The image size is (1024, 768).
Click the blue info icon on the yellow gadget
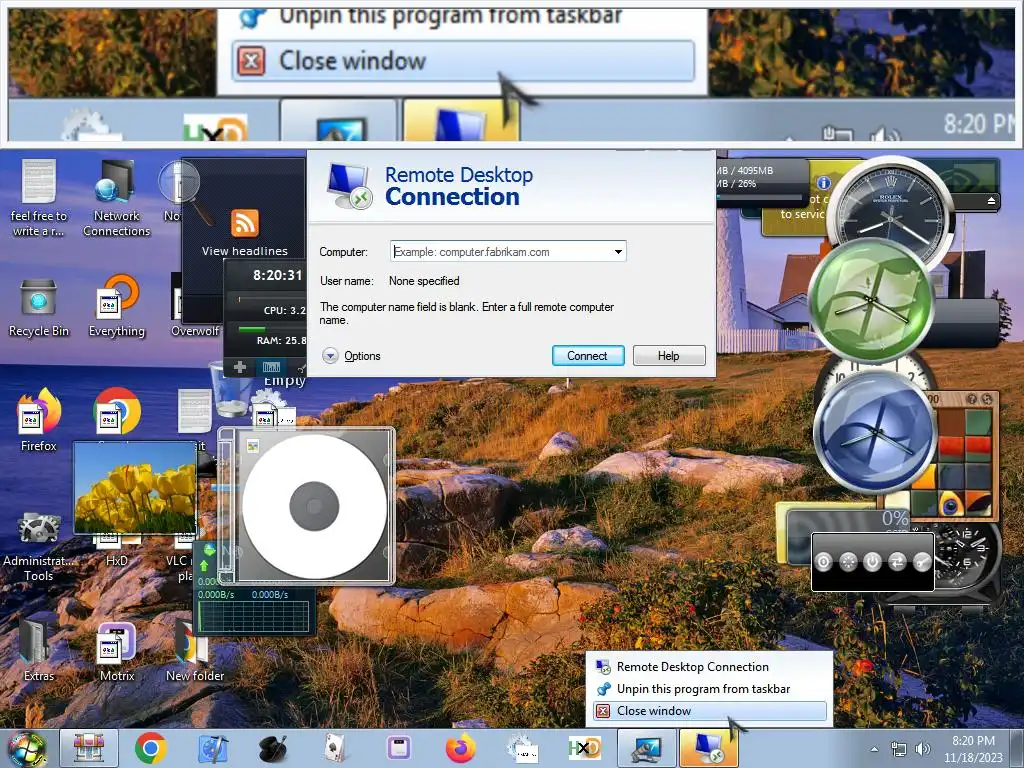pos(824,183)
